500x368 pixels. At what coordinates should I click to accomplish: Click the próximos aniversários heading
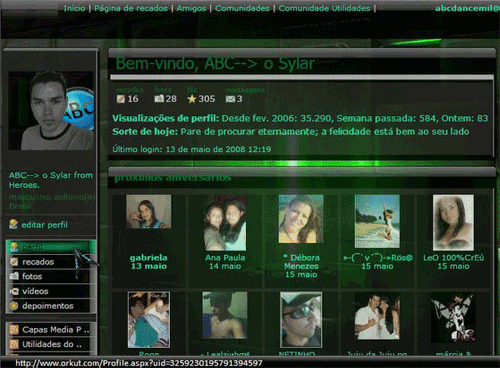(173, 177)
